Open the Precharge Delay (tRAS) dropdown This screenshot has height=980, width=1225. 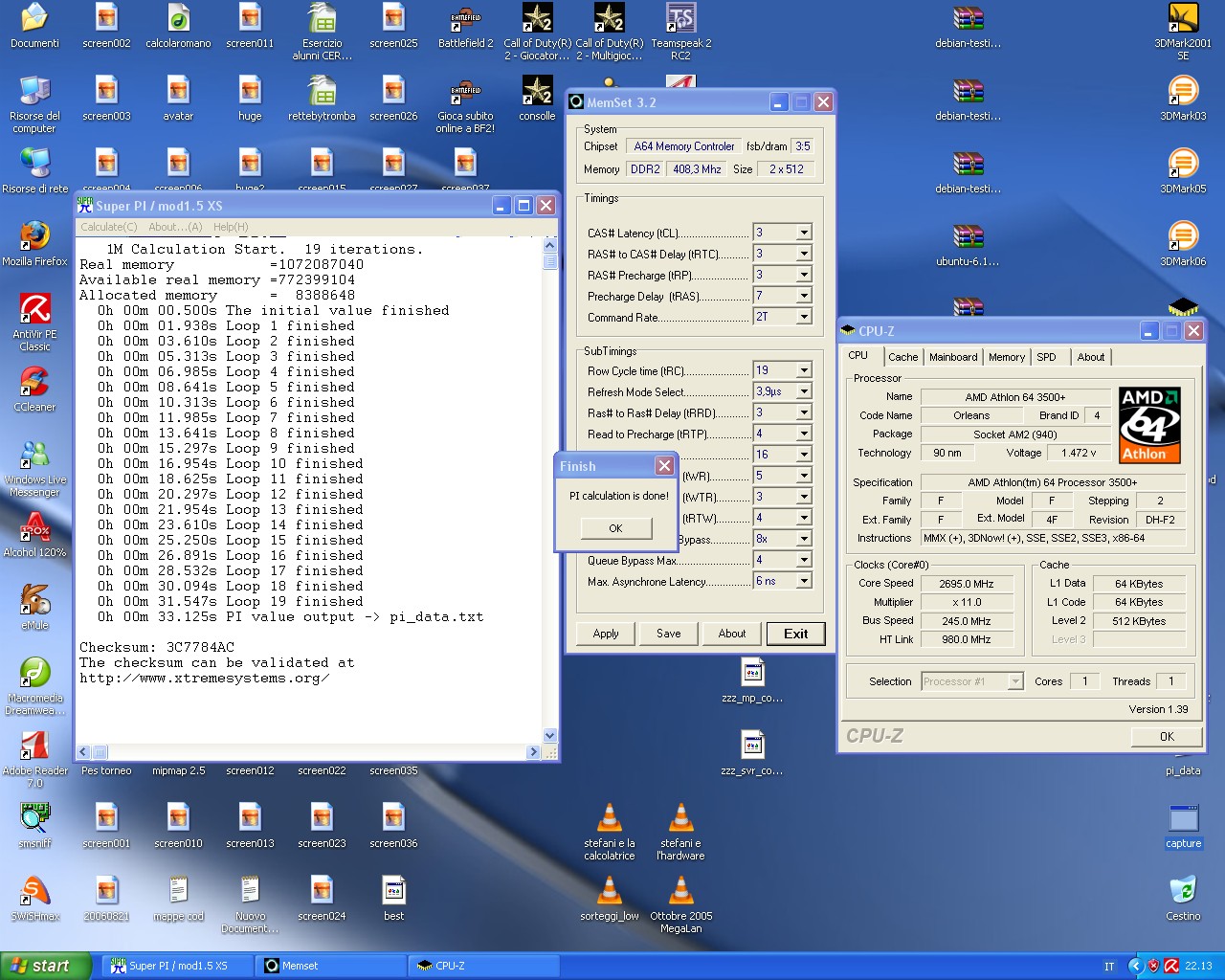[x=804, y=296]
